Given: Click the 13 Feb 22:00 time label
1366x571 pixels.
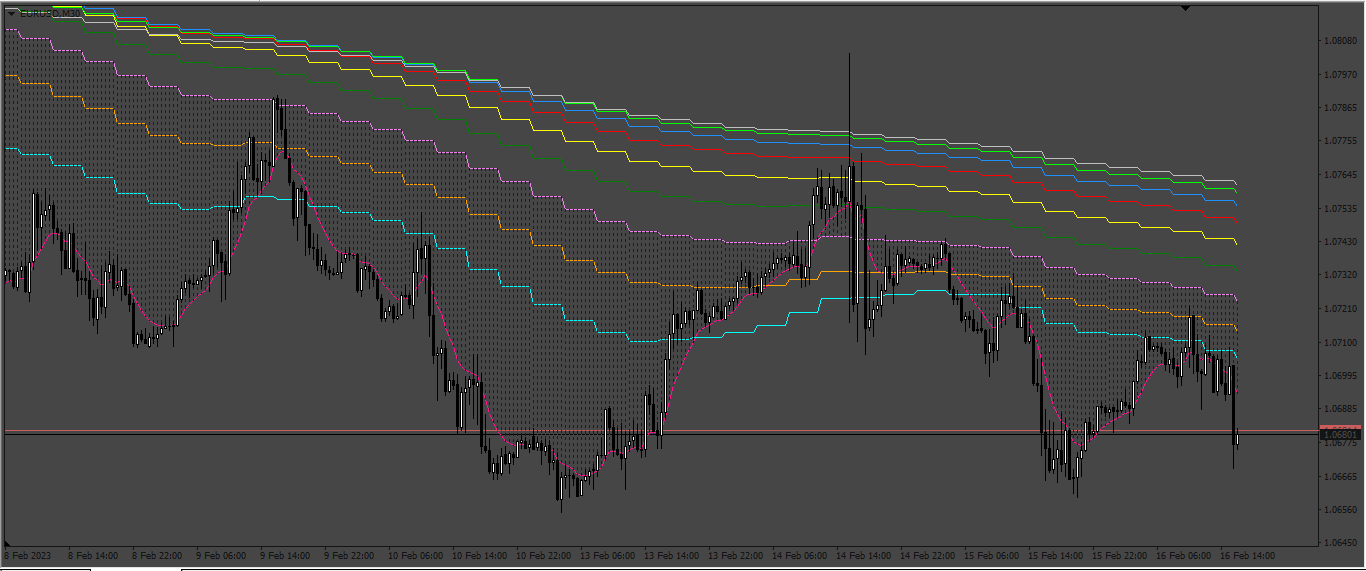Looking at the screenshot, I should pyautogui.click(x=736, y=554).
